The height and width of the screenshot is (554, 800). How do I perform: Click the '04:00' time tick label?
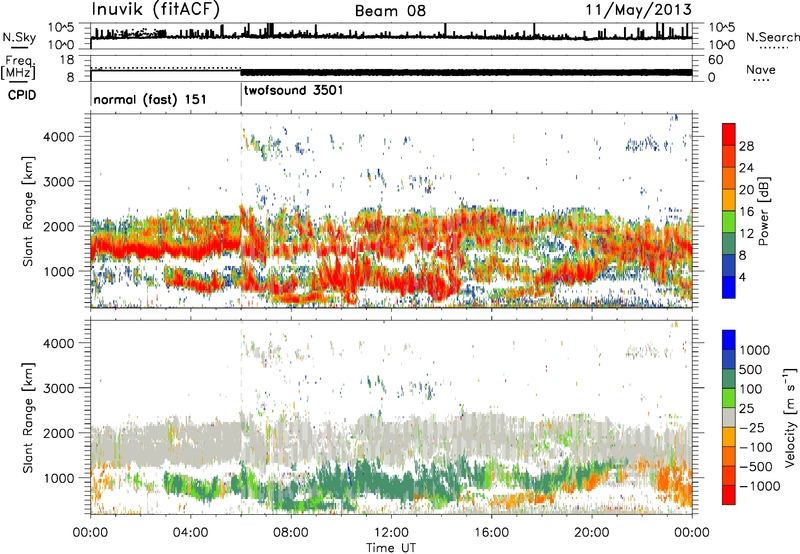point(190,533)
